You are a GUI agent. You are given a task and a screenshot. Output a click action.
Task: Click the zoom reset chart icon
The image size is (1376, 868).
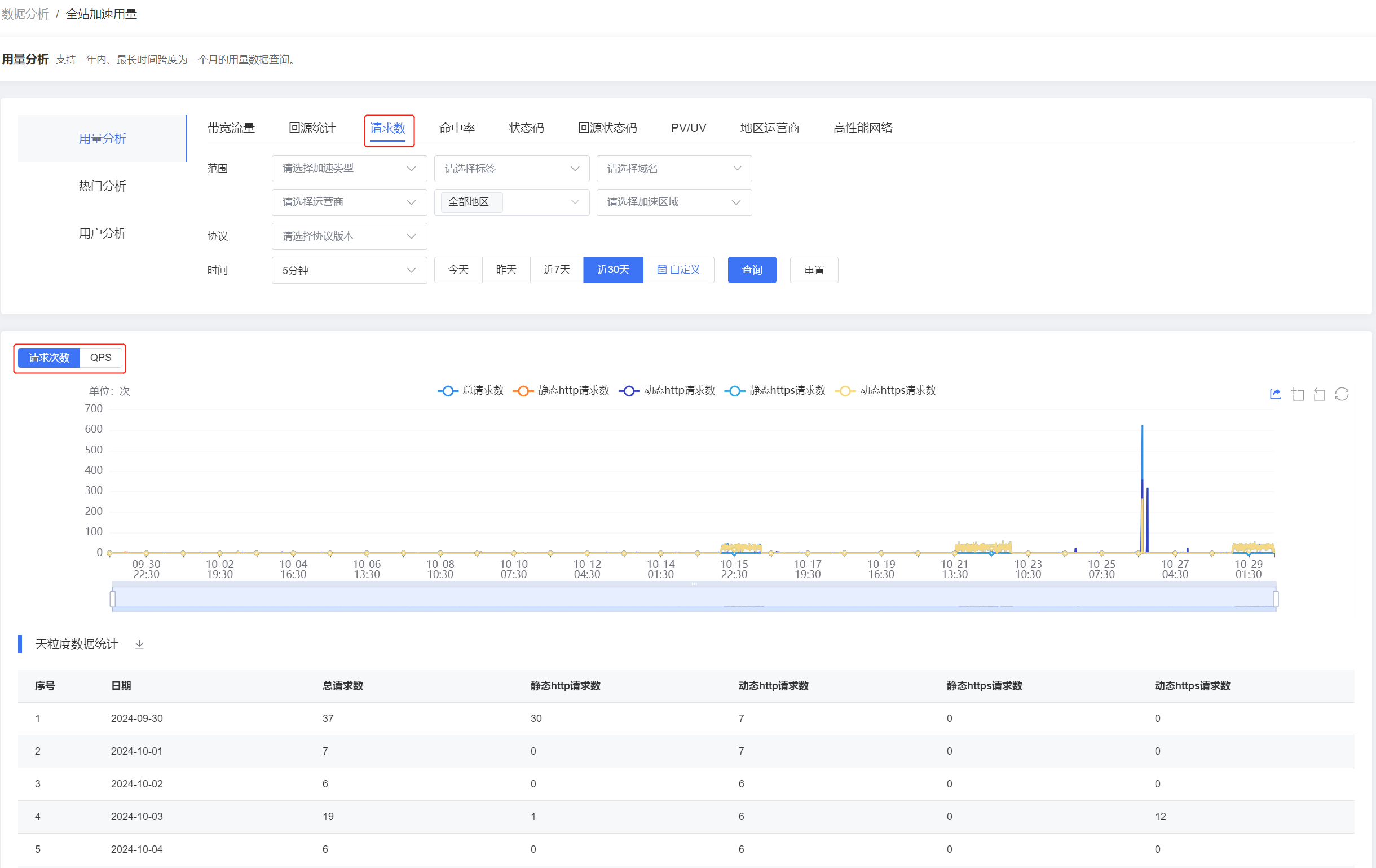click(1320, 394)
